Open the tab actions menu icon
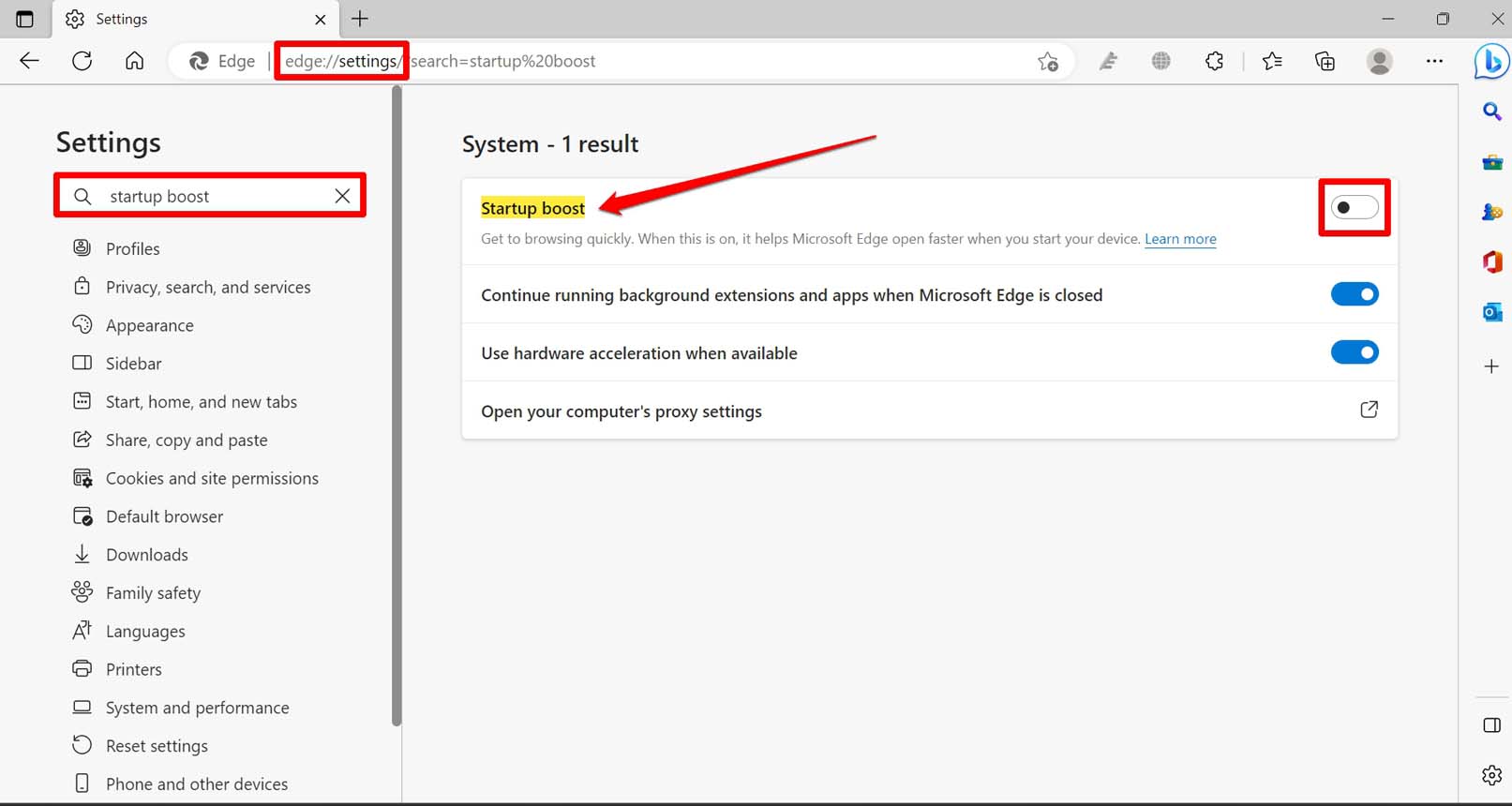1512x806 pixels. 25,19
